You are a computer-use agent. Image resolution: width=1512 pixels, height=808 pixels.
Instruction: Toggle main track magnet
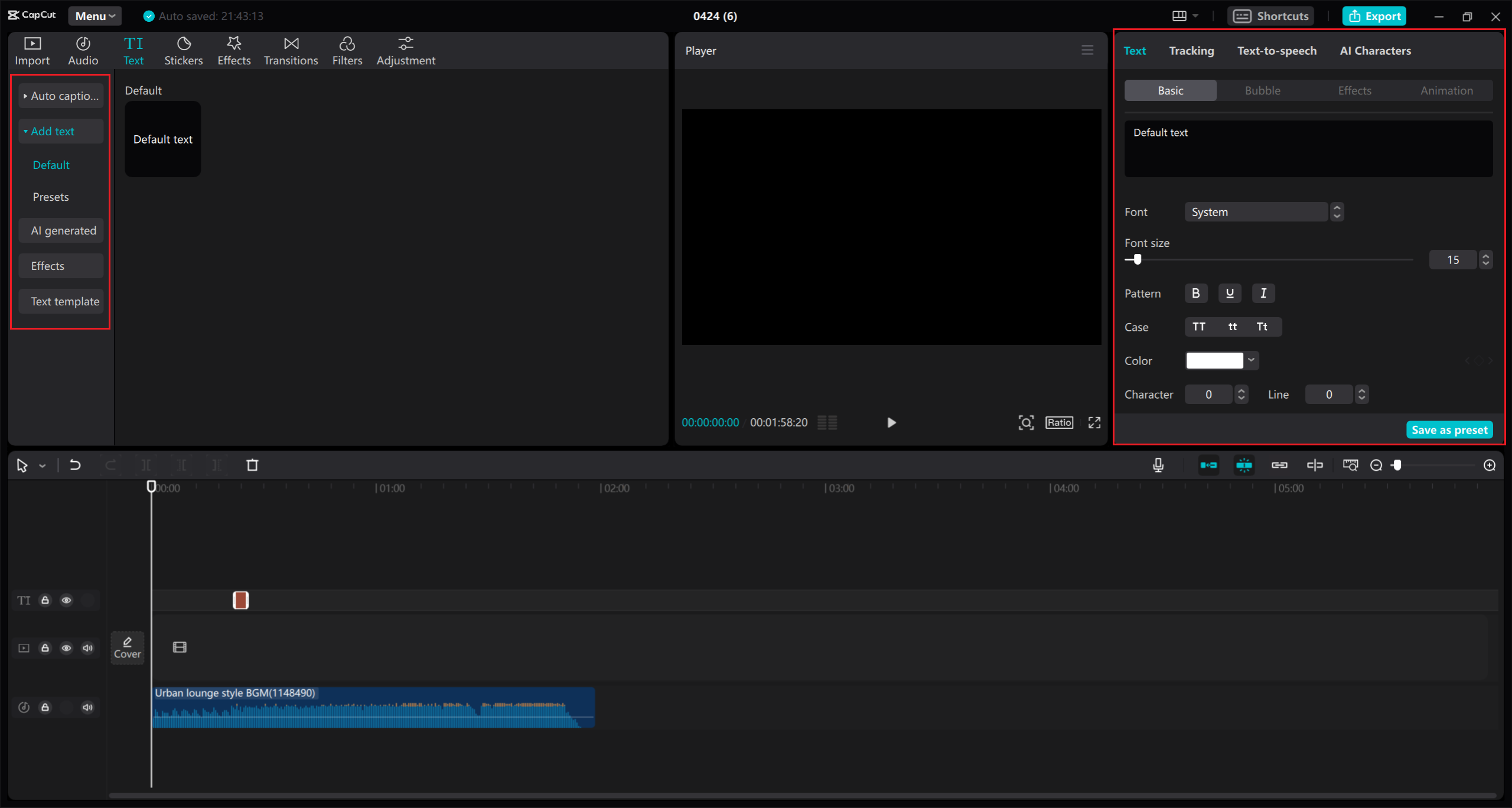(x=1208, y=465)
